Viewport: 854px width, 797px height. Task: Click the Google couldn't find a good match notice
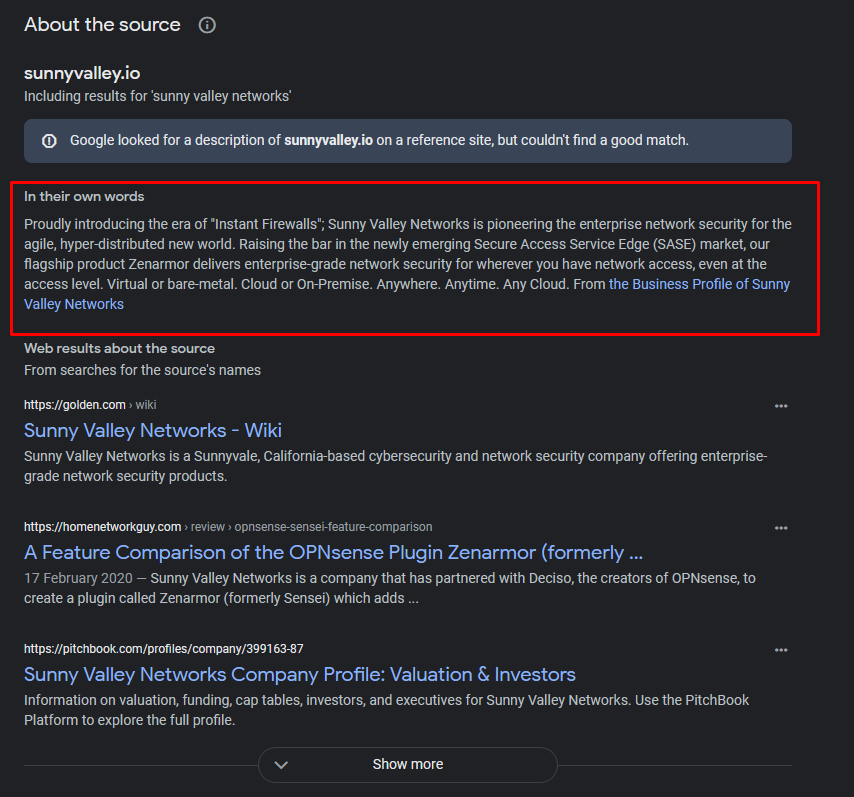(x=408, y=141)
